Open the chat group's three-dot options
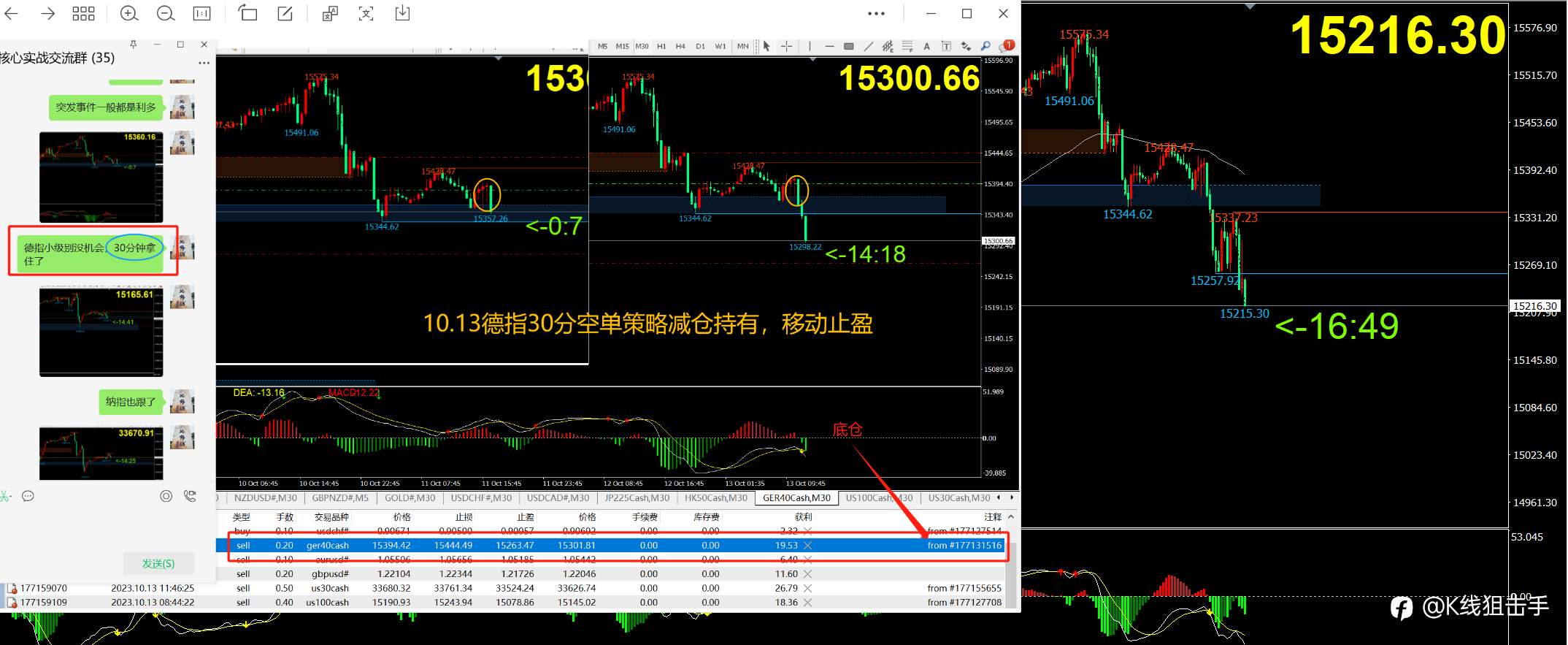The image size is (1568, 645). point(204,63)
